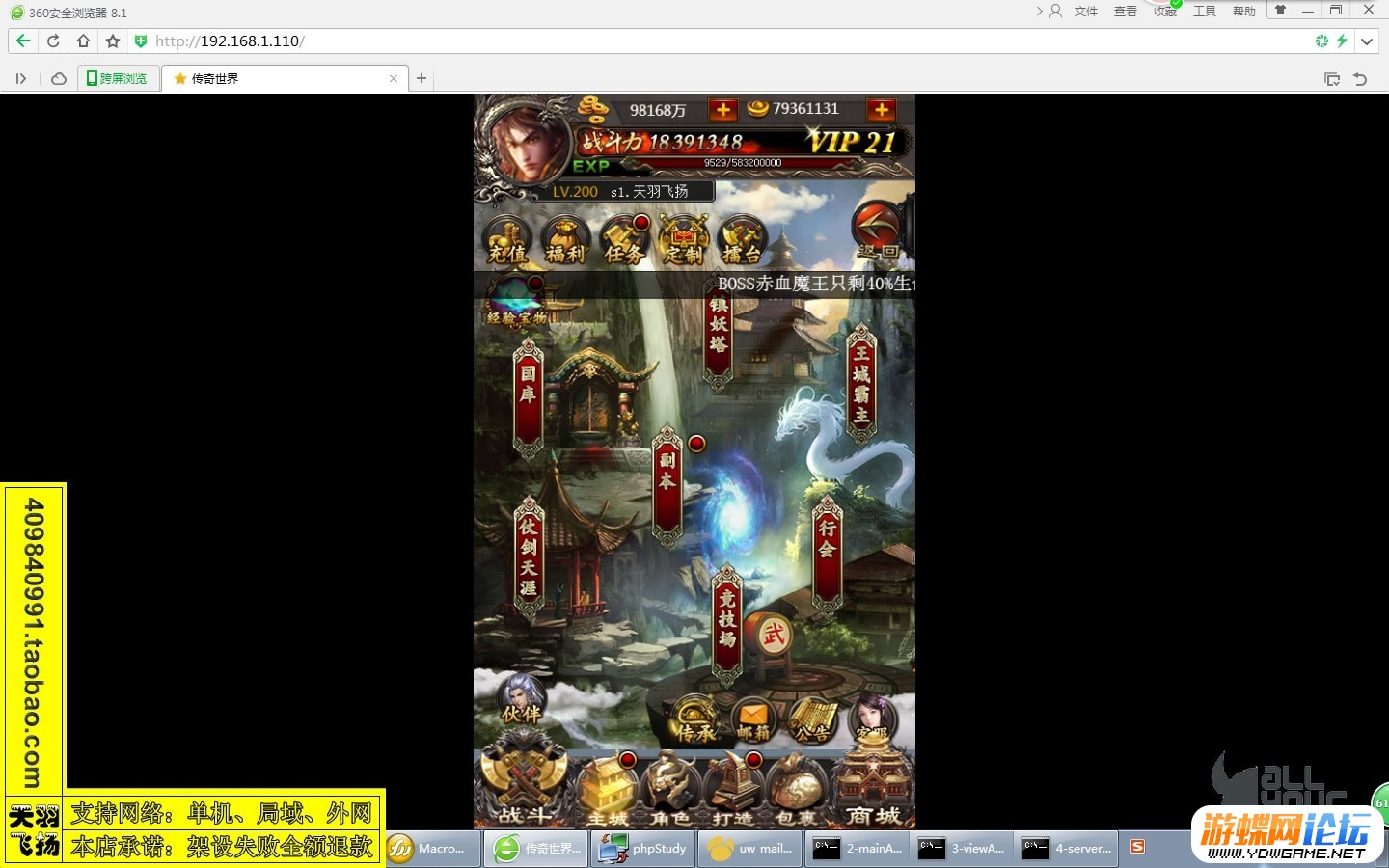Open the 定制 customize icon

[683, 241]
